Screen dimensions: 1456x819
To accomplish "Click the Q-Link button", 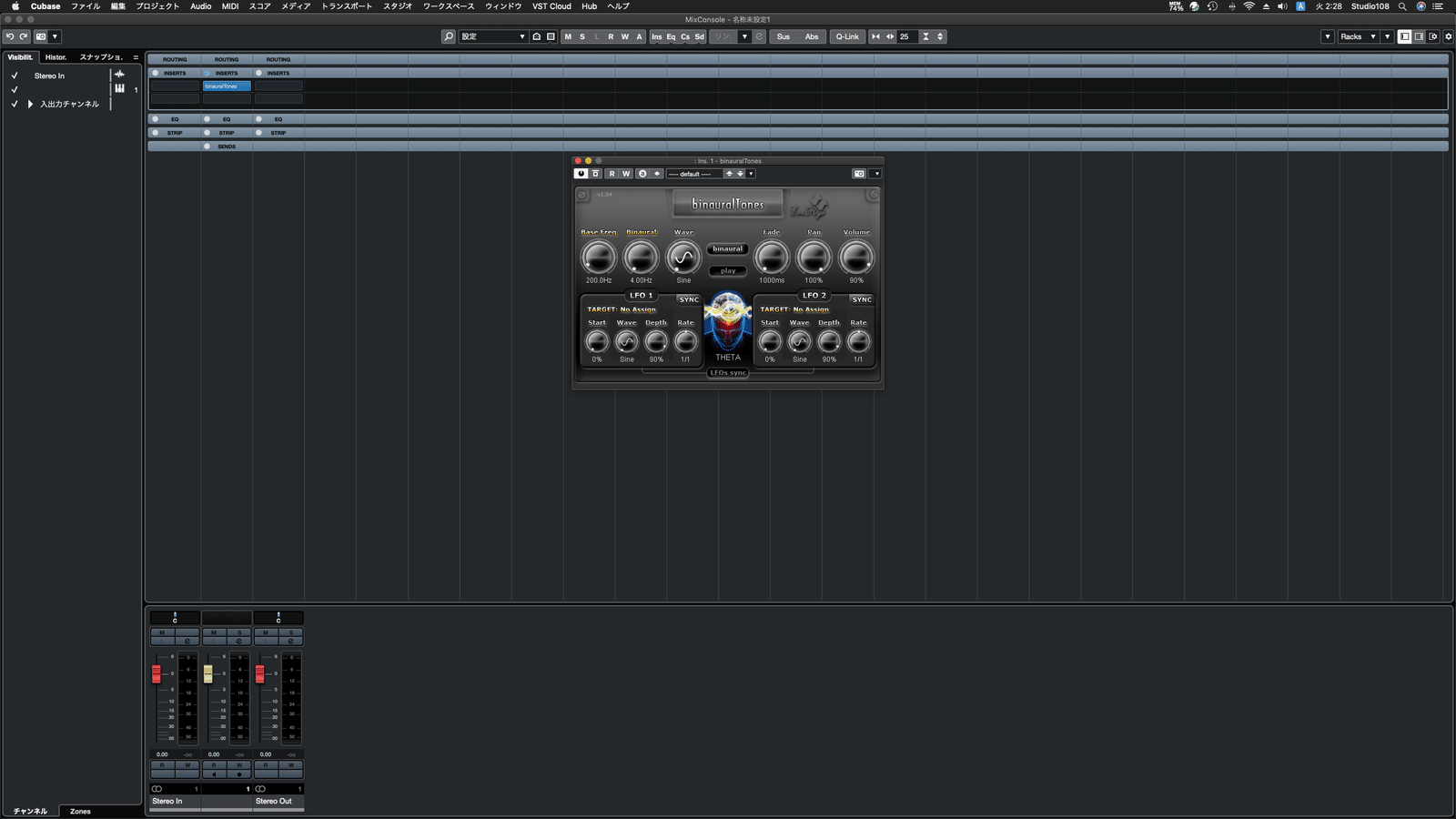I will click(847, 36).
